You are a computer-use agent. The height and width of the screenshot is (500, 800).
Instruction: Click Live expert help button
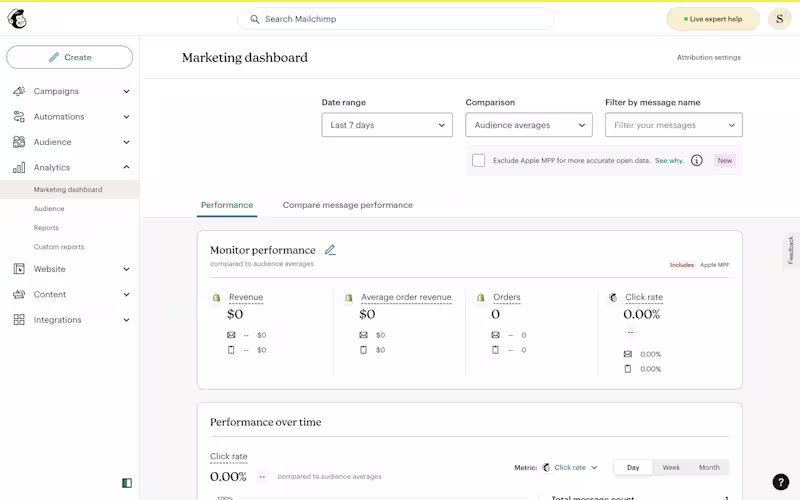713,19
